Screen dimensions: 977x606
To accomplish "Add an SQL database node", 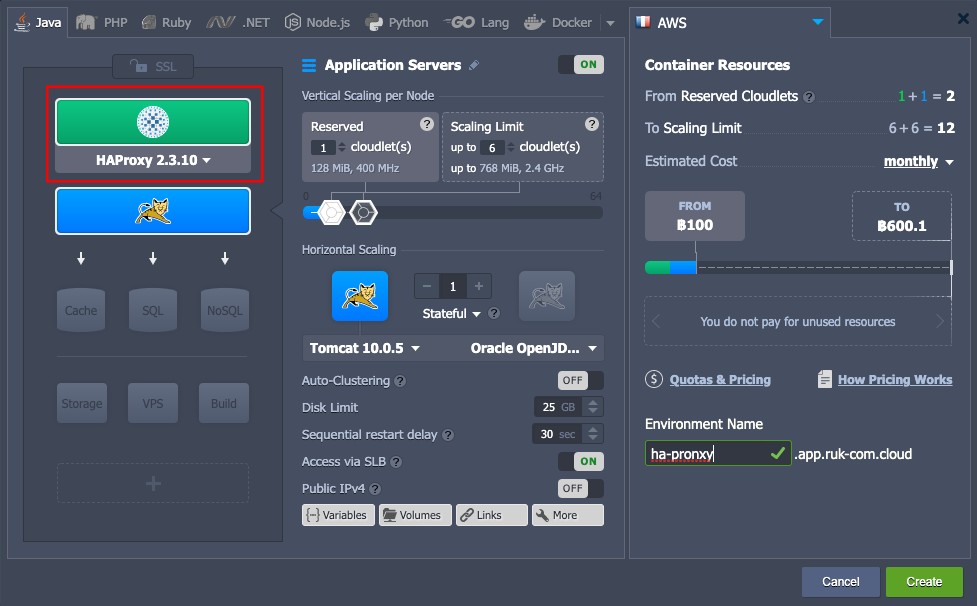I will point(153,310).
